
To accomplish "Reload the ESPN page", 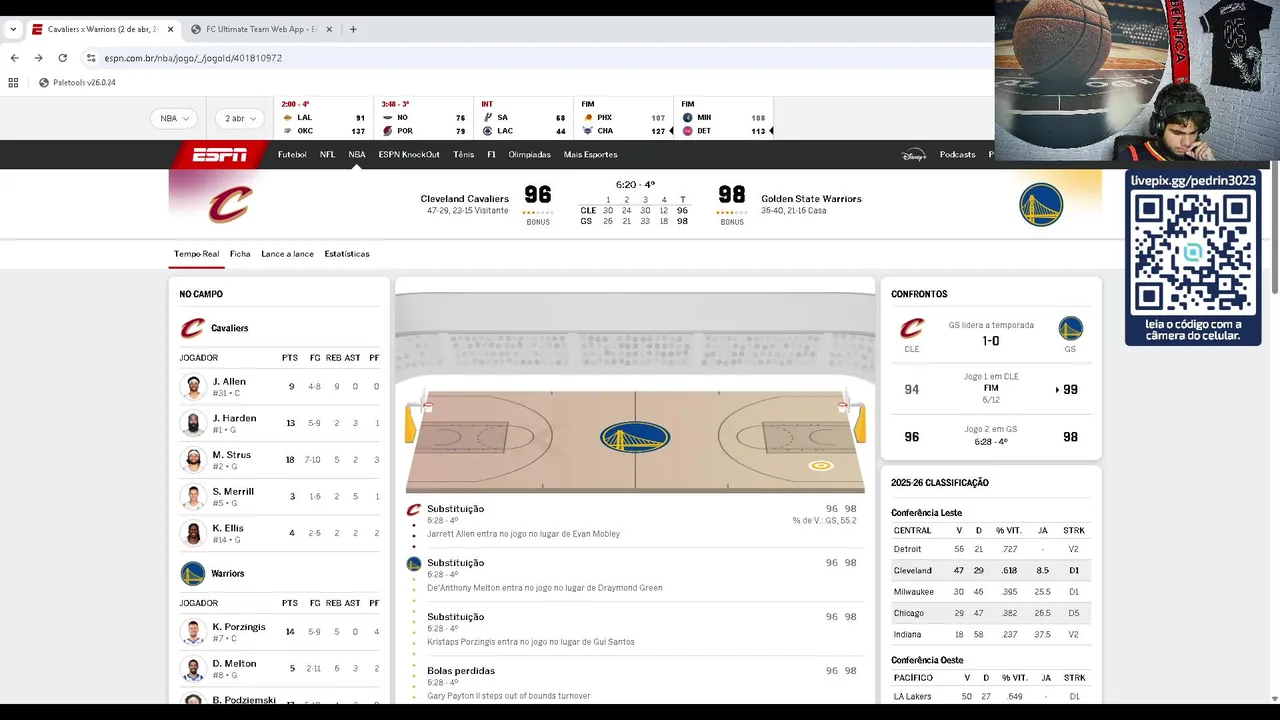I will click(x=62, y=58).
